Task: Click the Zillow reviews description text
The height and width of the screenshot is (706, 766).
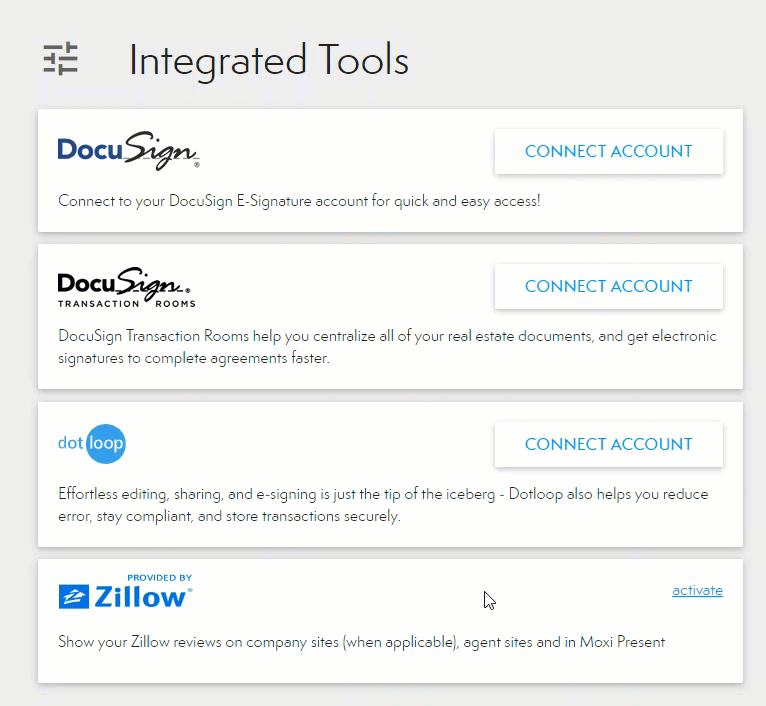Action: (x=361, y=641)
